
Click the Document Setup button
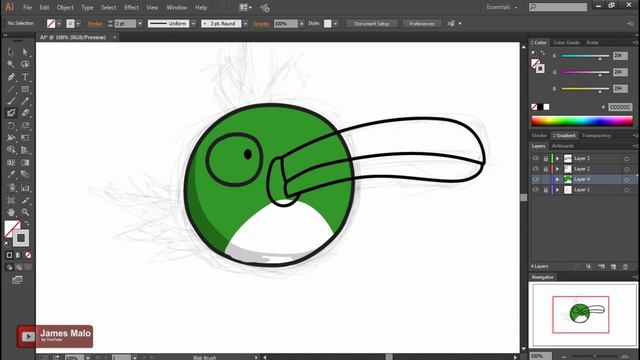point(371,24)
